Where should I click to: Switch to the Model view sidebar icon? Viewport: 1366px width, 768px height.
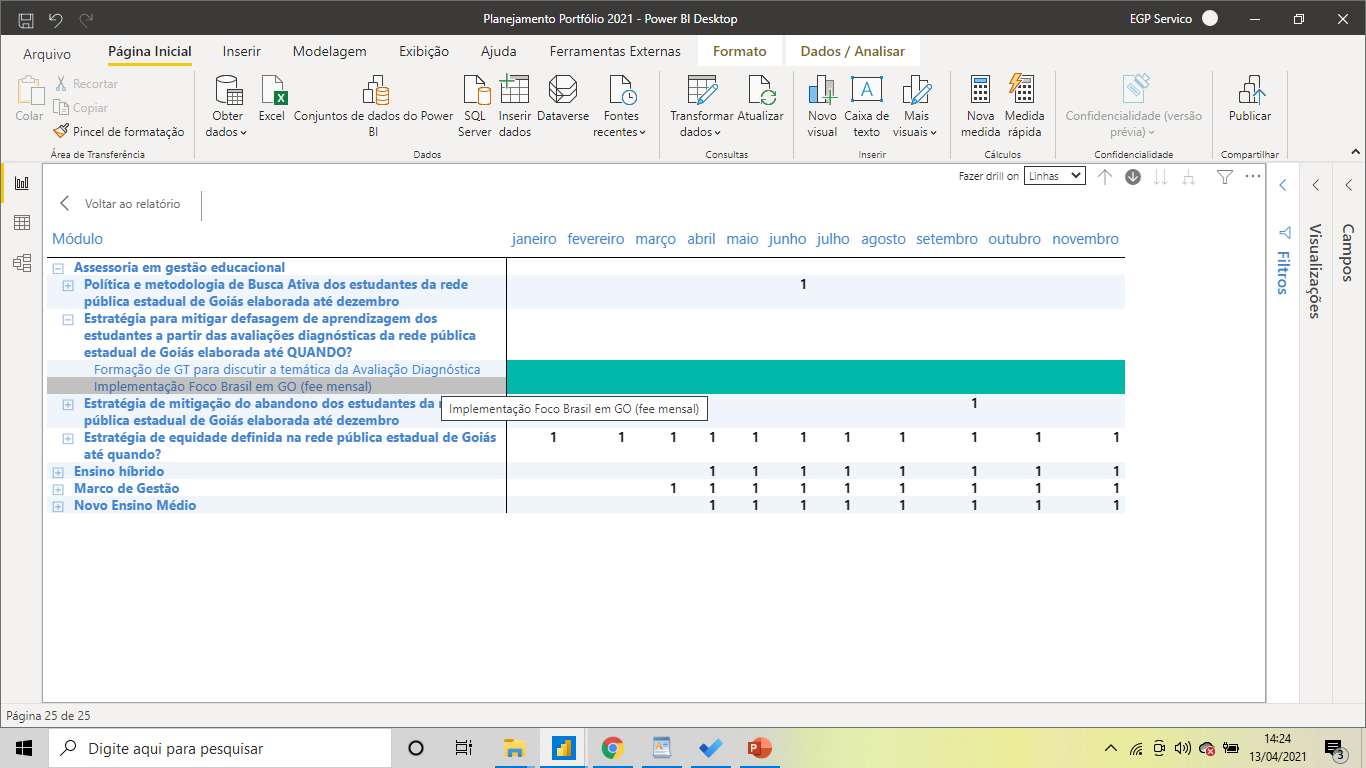tap(21, 263)
